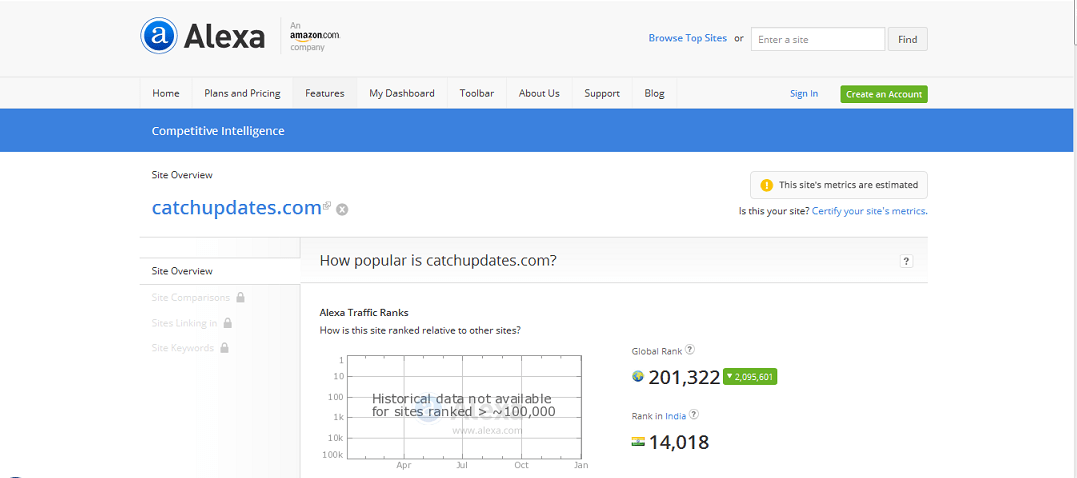Click the Create an Account button
1077x478 pixels.
884,94
